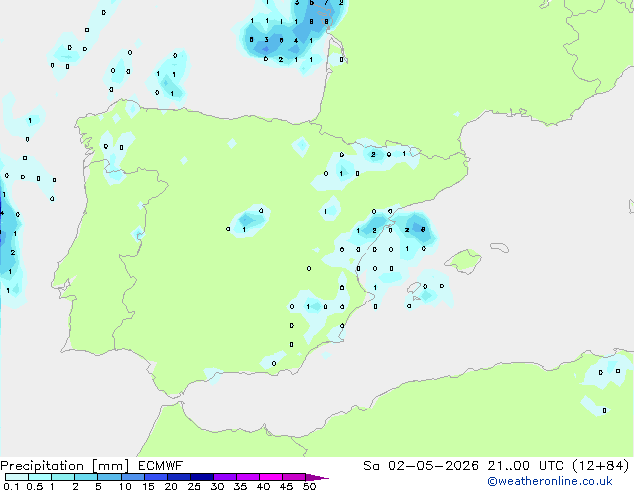Screen dimensions: 634x490
Task: Click the 'ECMWF' model label
Action: click(x=161, y=466)
